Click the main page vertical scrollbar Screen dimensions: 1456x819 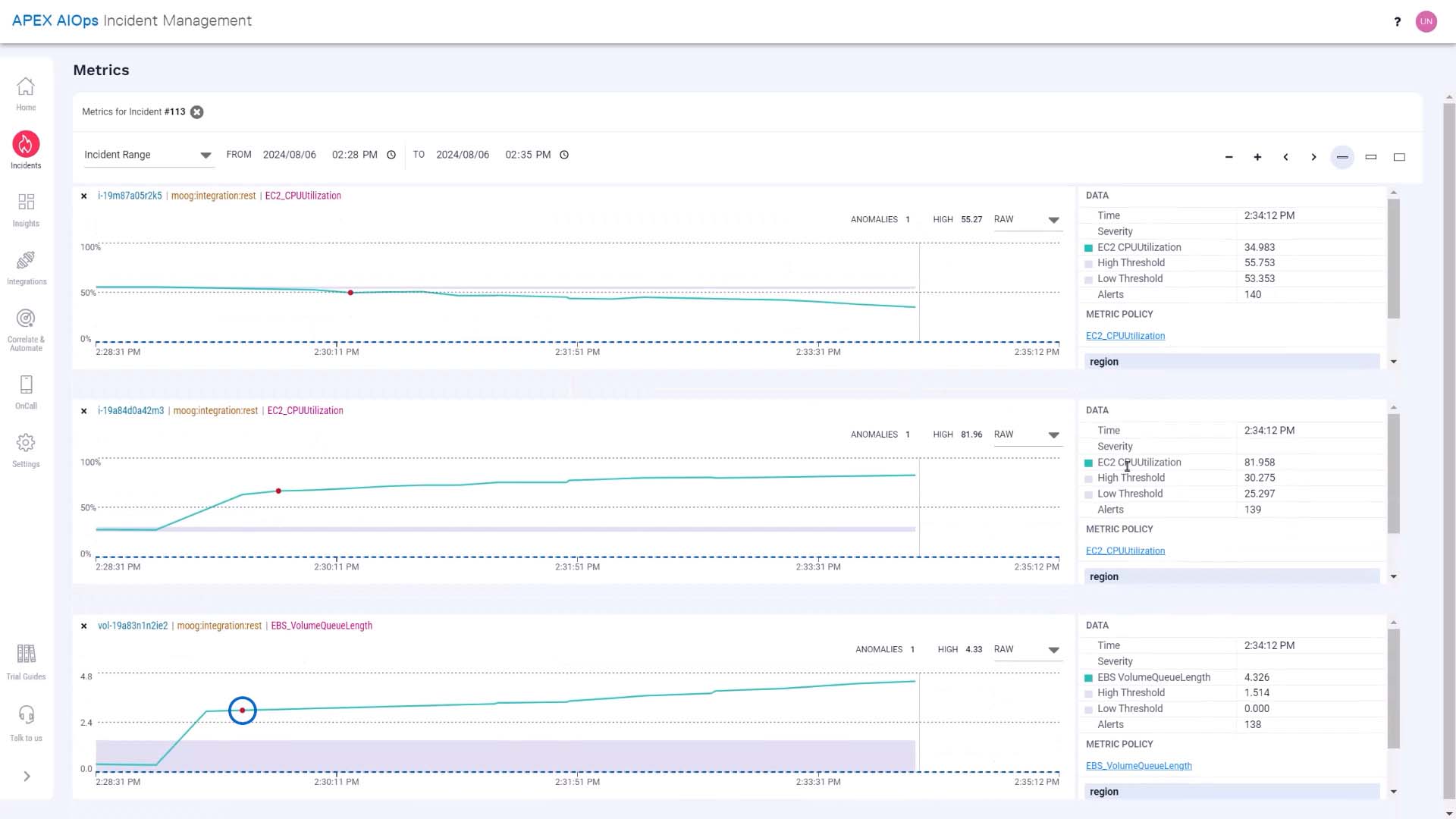tap(1449, 450)
